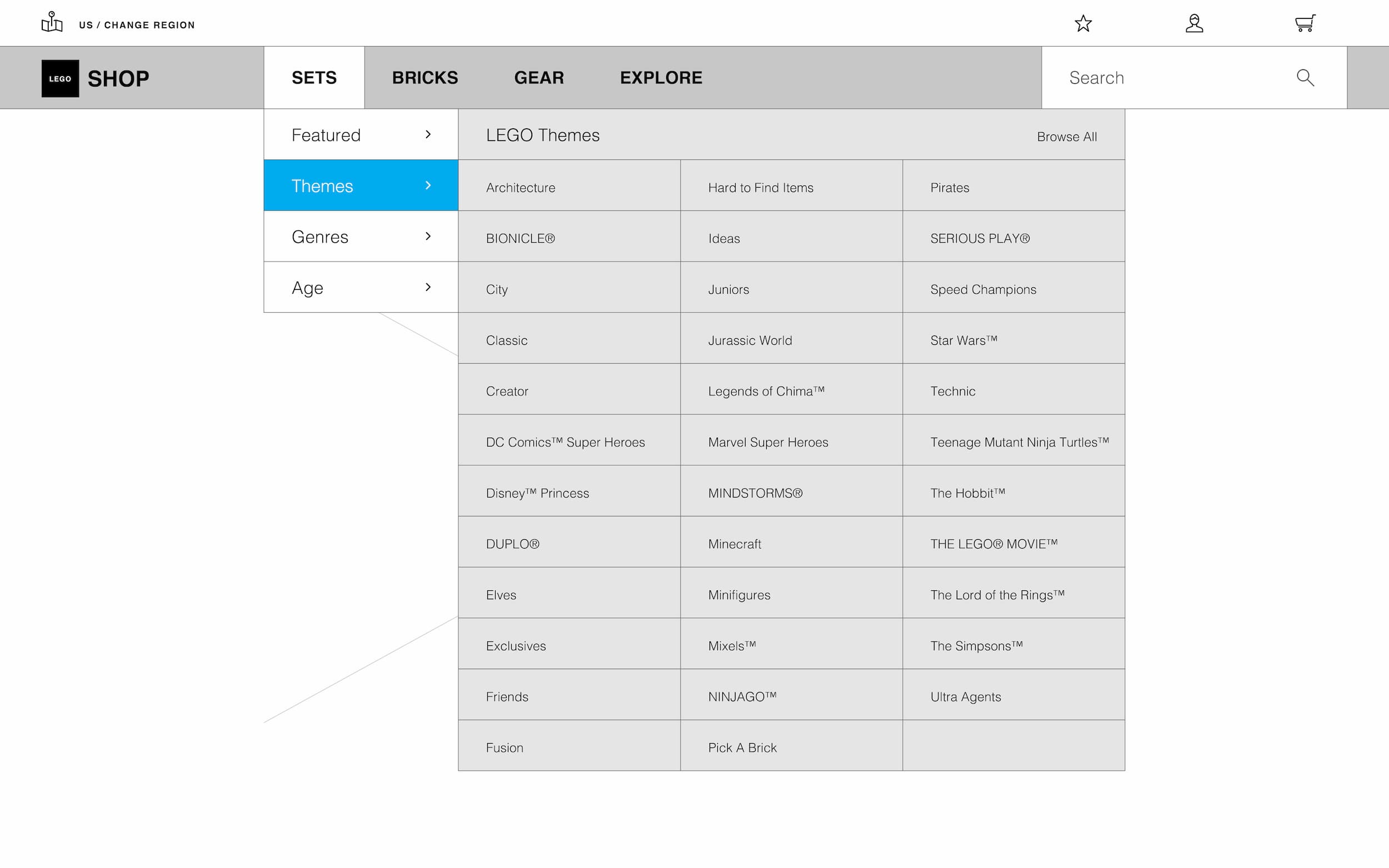This screenshot has width=1389, height=868.
Task: Open account via user profile icon
Action: 1195,23
